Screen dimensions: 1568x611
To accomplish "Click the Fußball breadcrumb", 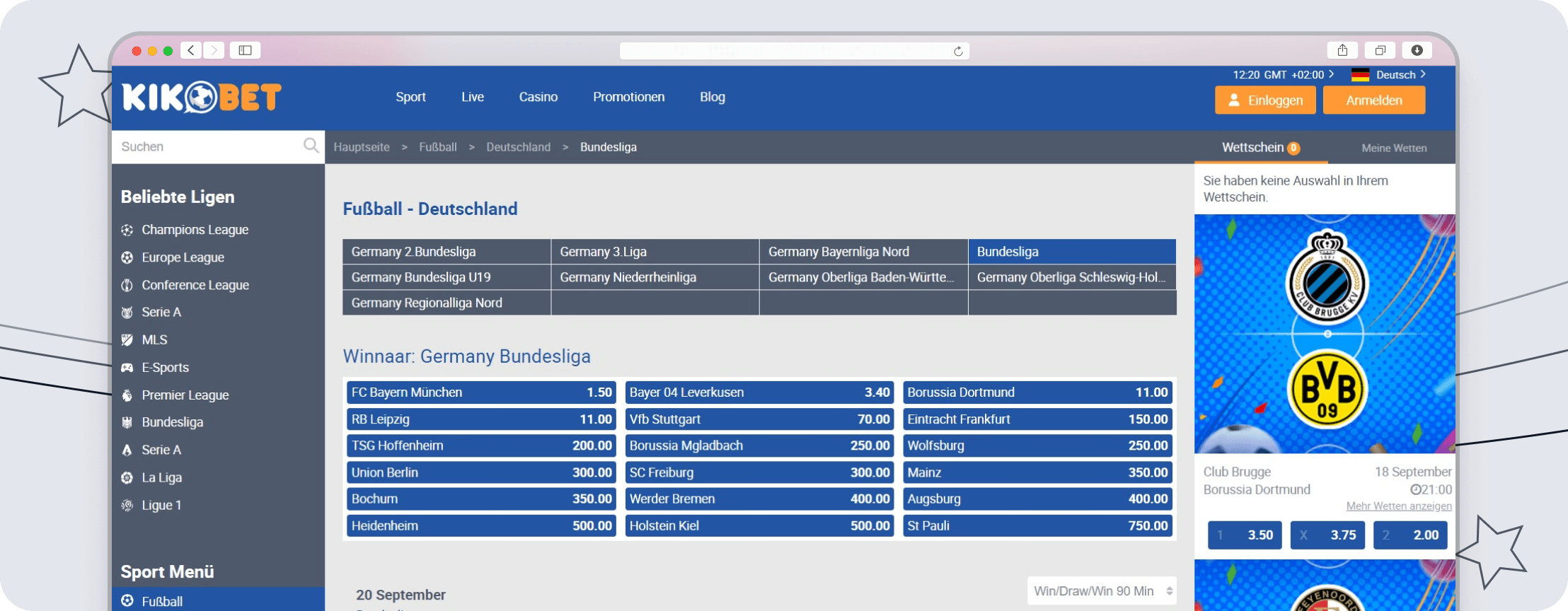I will pyautogui.click(x=438, y=147).
